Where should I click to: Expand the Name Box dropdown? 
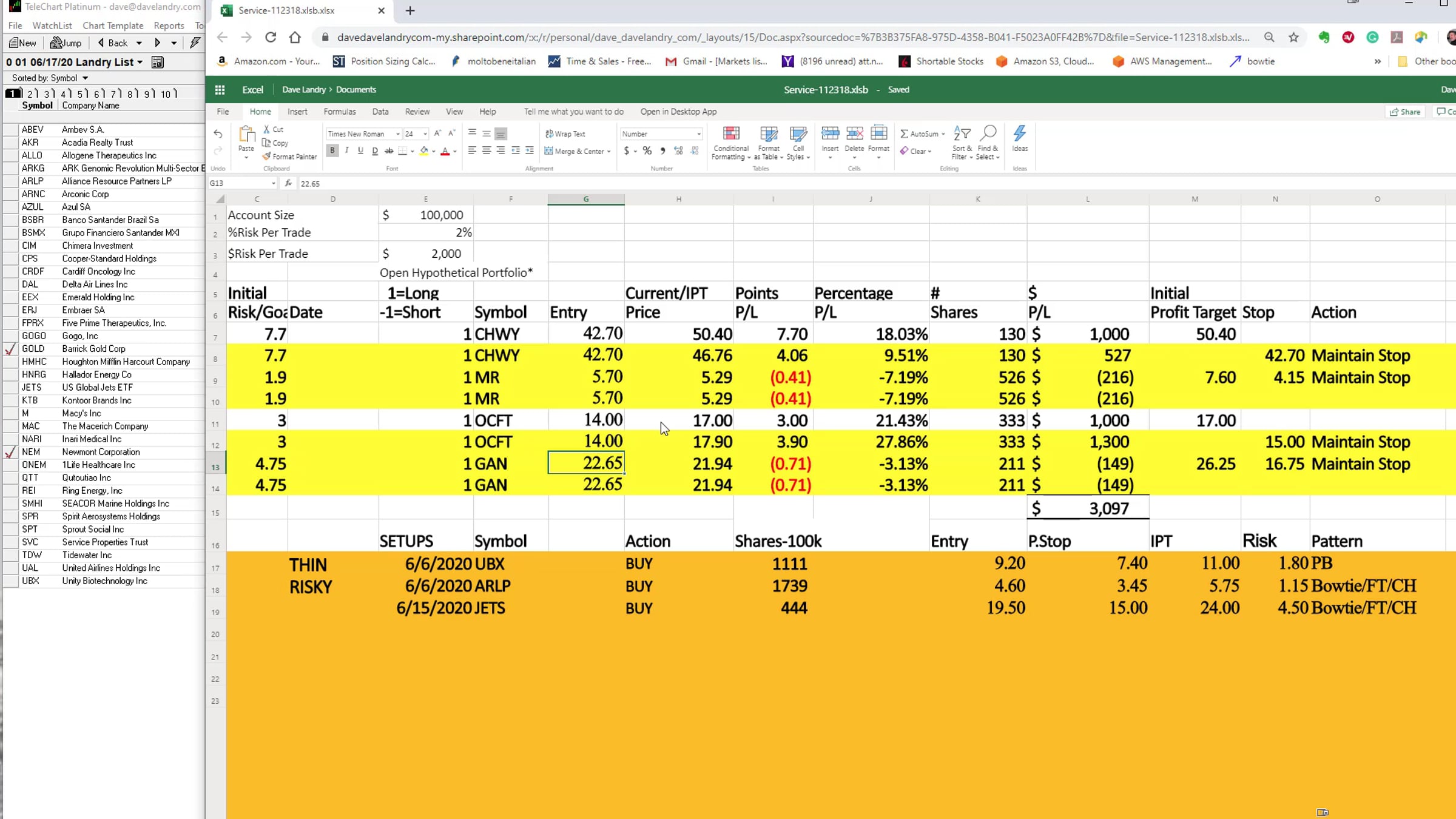(x=274, y=183)
